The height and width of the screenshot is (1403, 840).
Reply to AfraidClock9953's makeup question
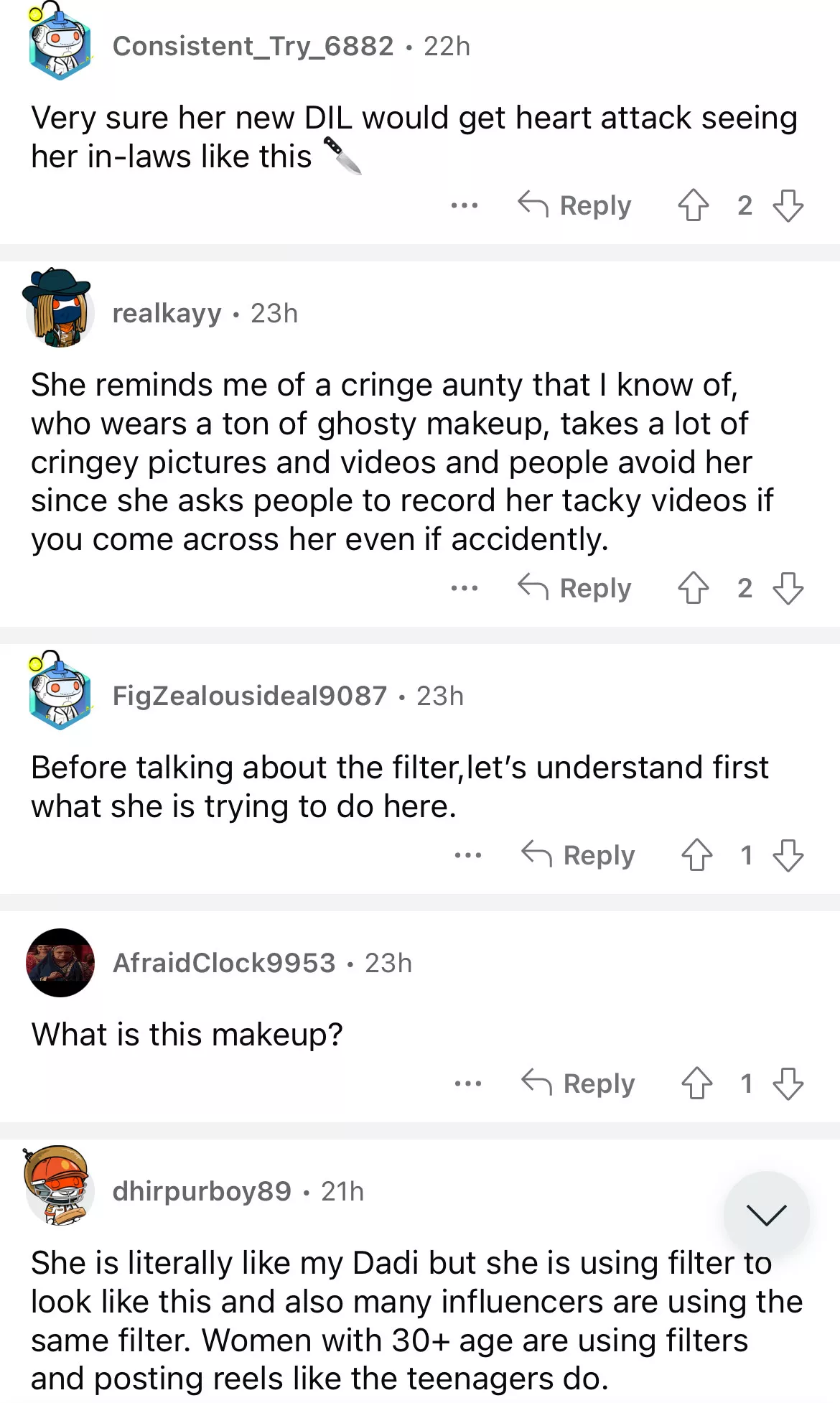pyautogui.click(x=579, y=1083)
